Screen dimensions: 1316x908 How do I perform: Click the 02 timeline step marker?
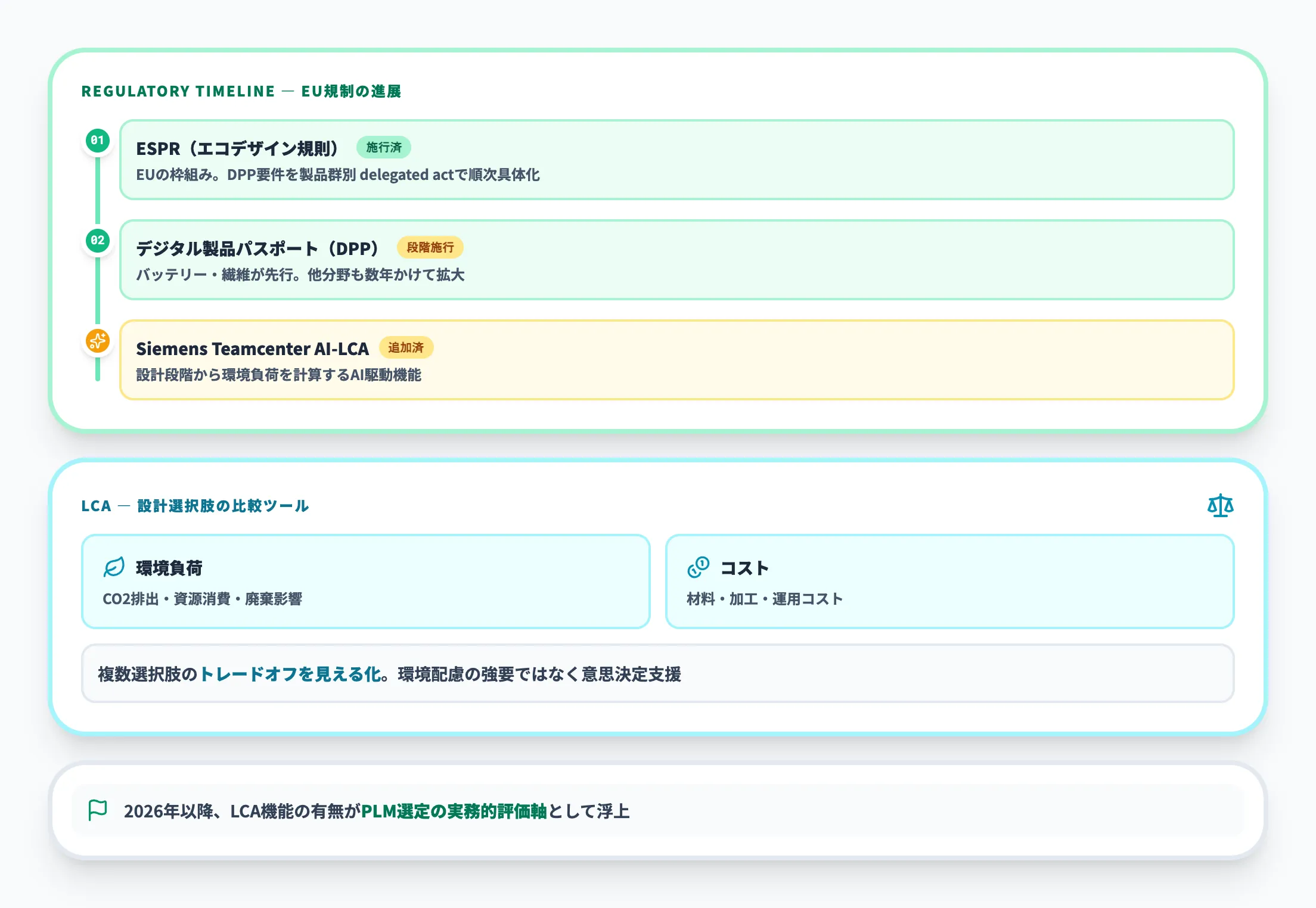point(98,241)
